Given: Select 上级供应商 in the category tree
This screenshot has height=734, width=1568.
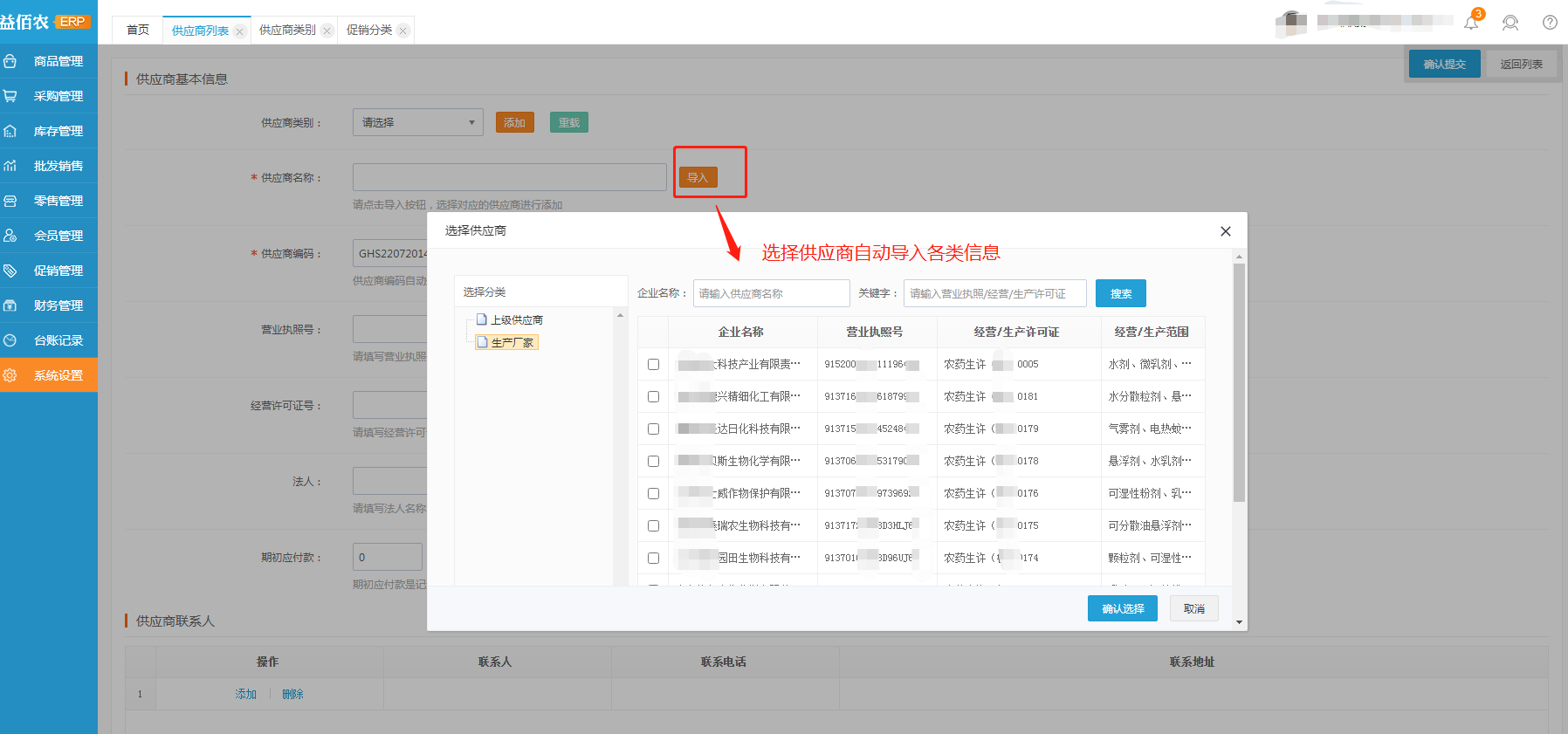Looking at the screenshot, I should 516,320.
